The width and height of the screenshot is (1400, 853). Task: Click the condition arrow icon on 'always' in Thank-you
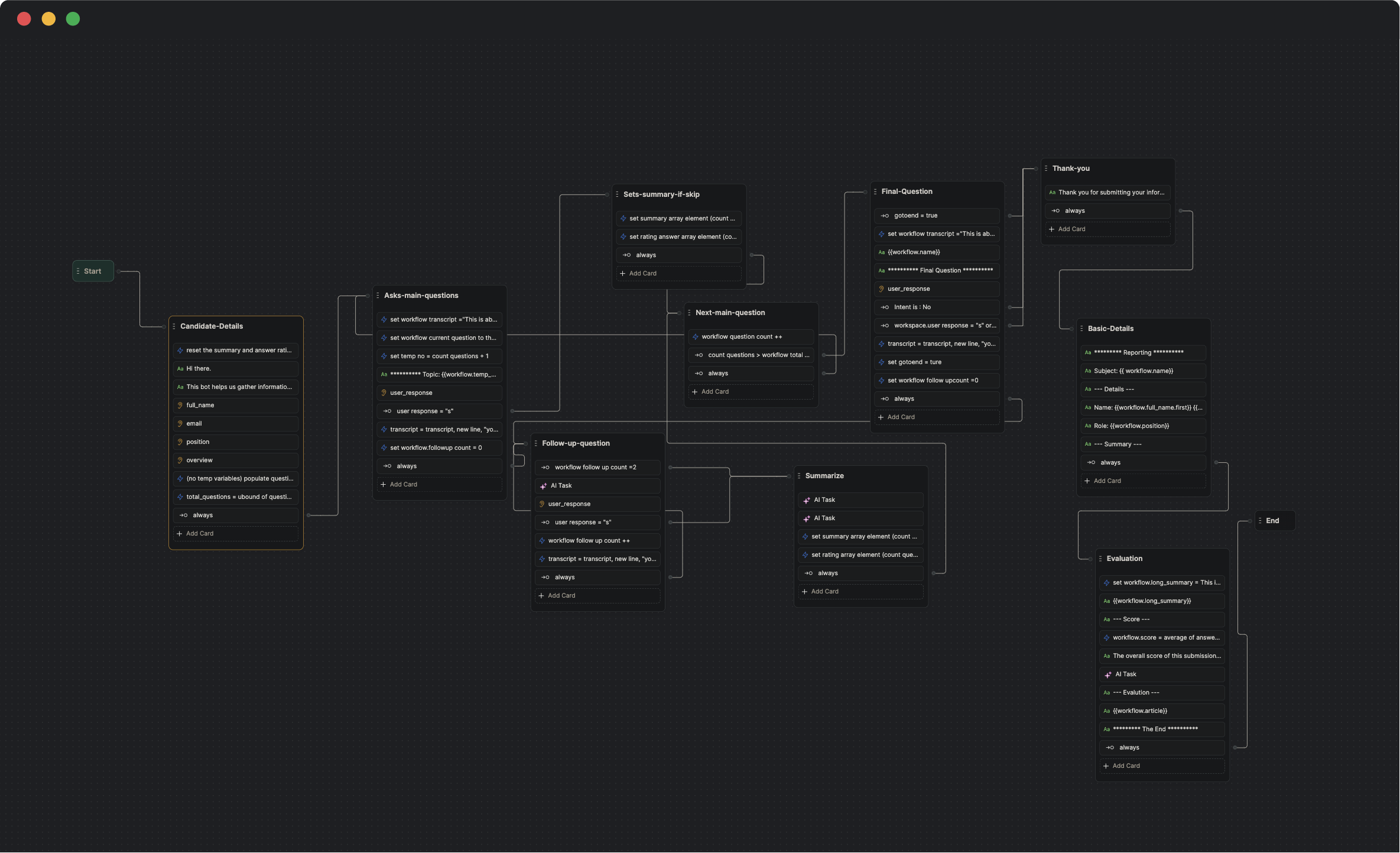pyautogui.click(x=1054, y=210)
